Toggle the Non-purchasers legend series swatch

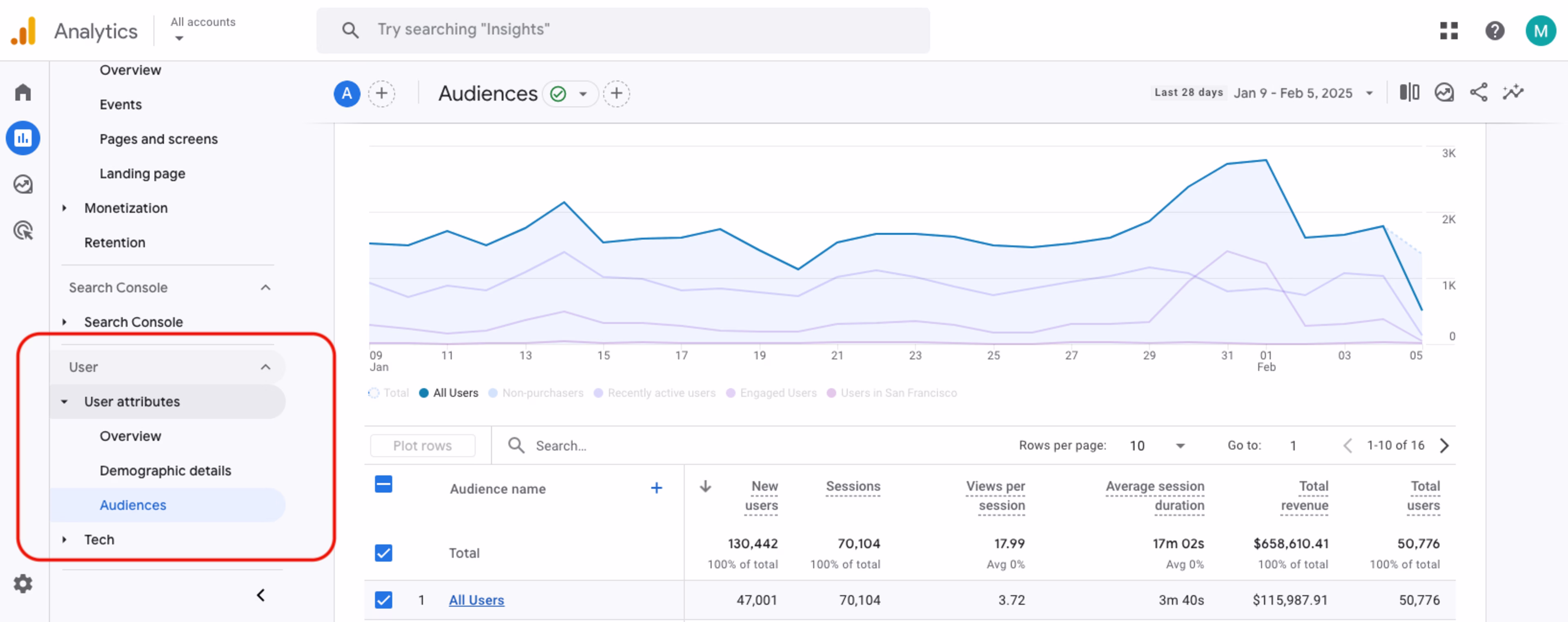(x=493, y=393)
